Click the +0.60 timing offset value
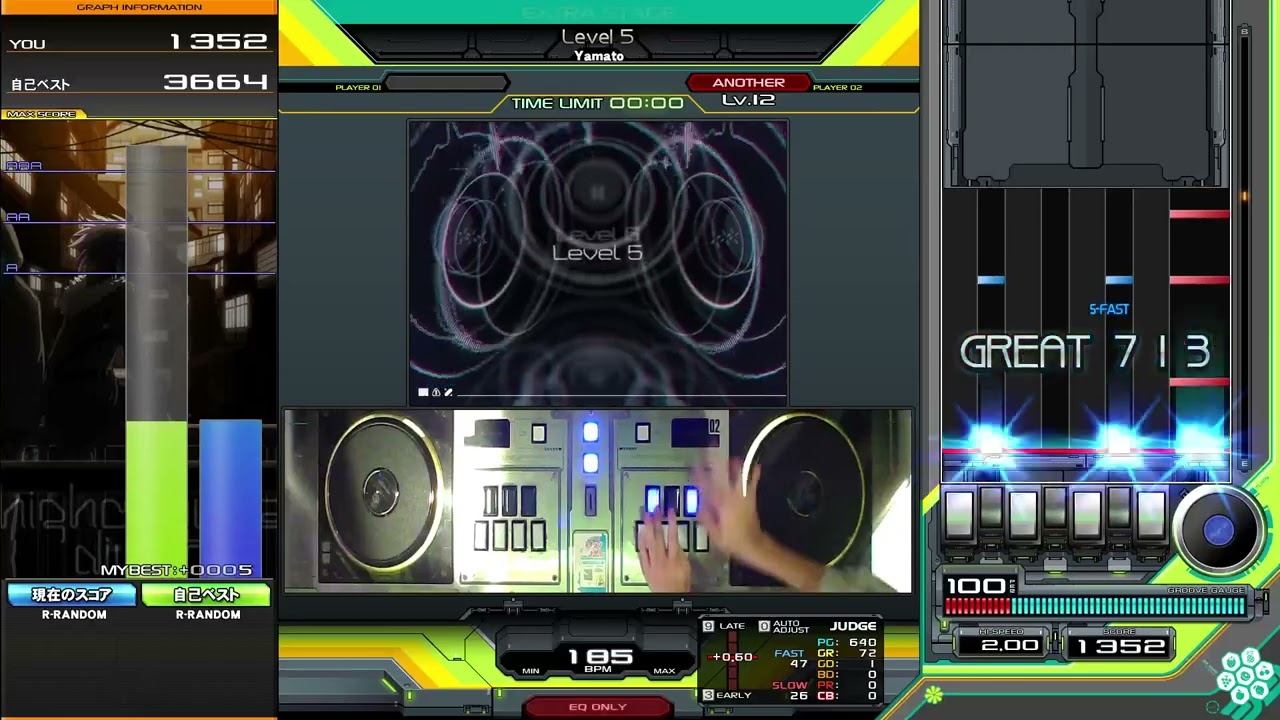 tap(732, 657)
